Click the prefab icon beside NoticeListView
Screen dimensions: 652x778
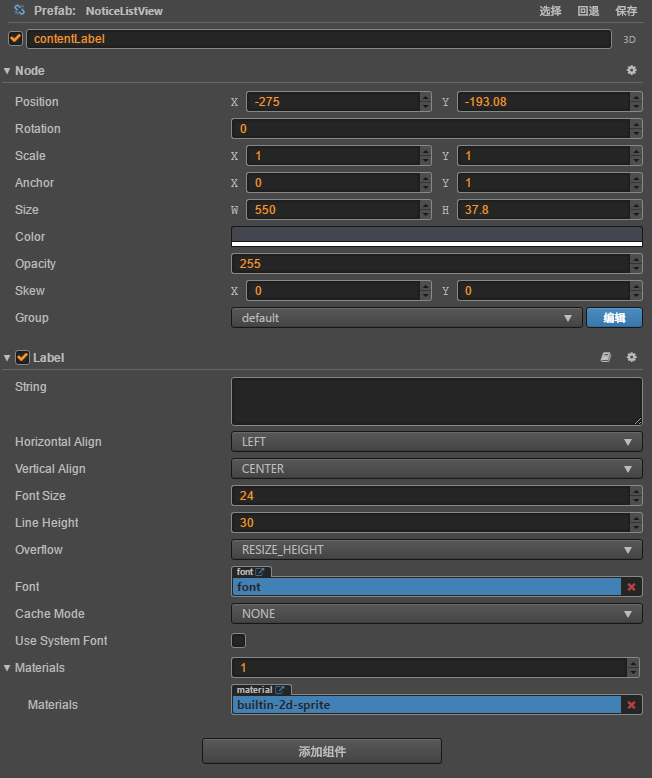18,11
